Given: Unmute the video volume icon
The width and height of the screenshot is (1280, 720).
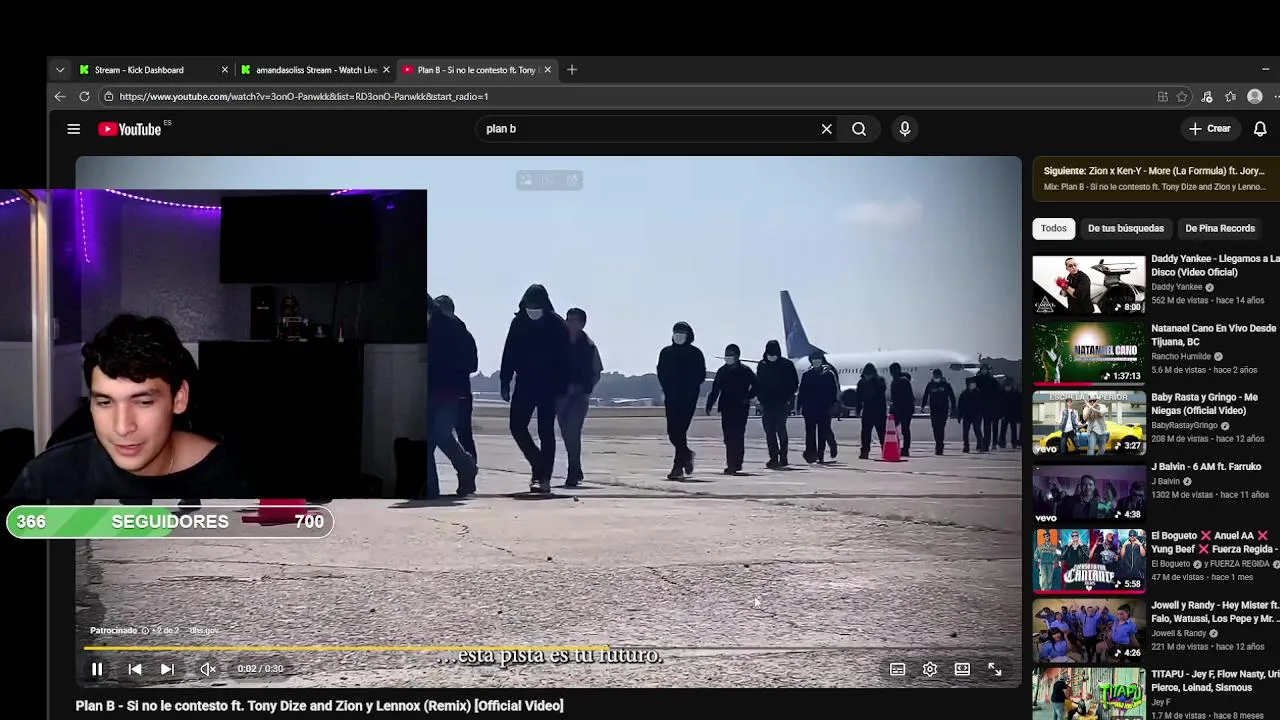Looking at the screenshot, I should [207, 669].
